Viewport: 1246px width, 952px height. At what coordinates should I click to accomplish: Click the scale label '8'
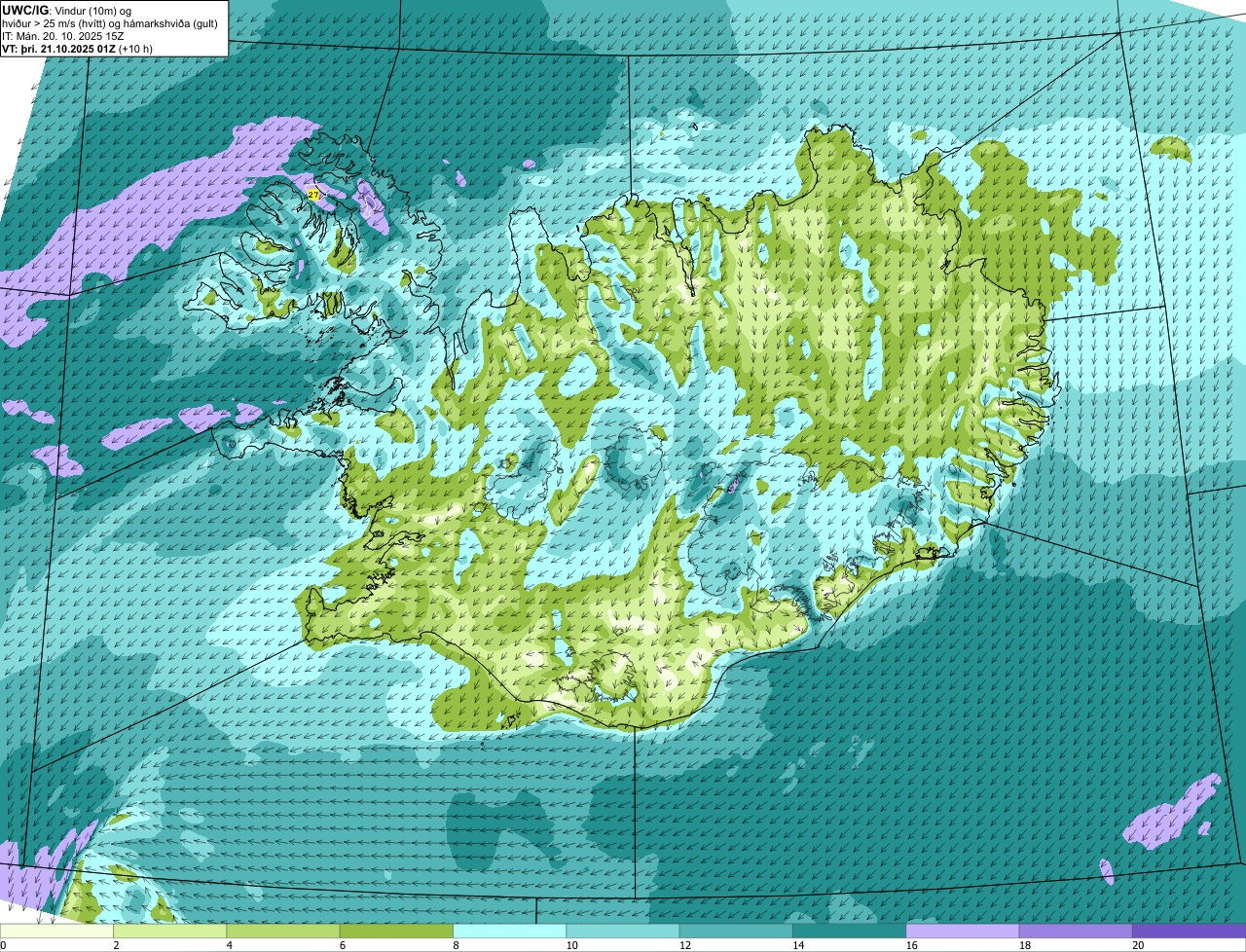click(456, 945)
